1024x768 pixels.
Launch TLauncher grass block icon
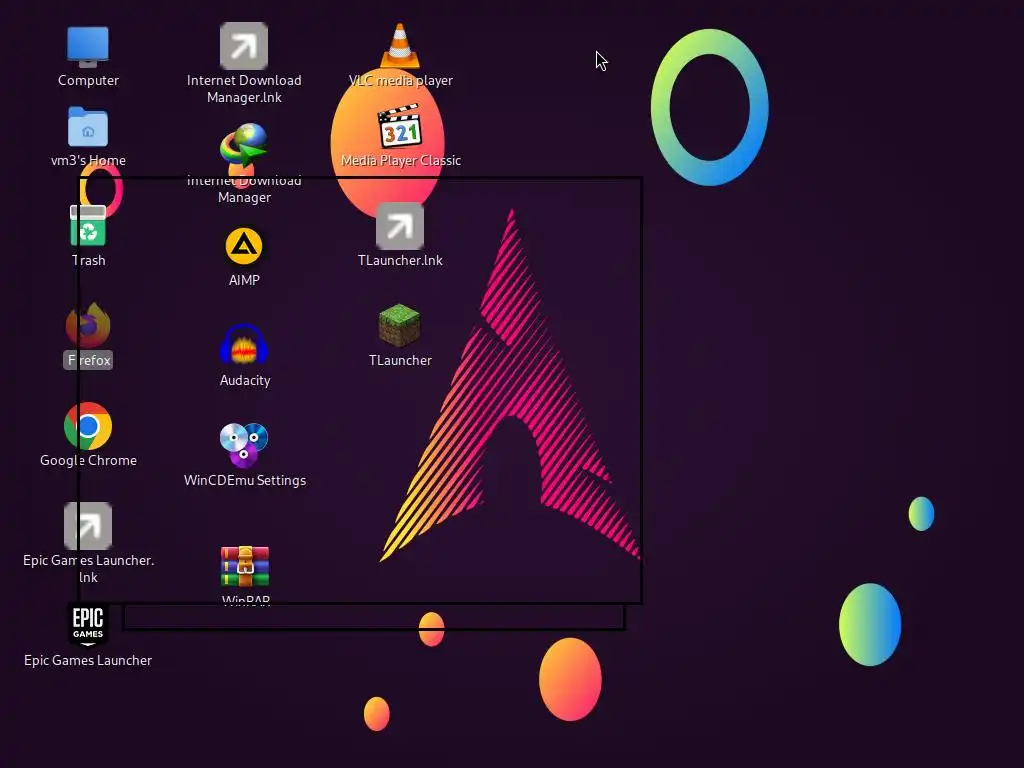[x=400, y=325]
